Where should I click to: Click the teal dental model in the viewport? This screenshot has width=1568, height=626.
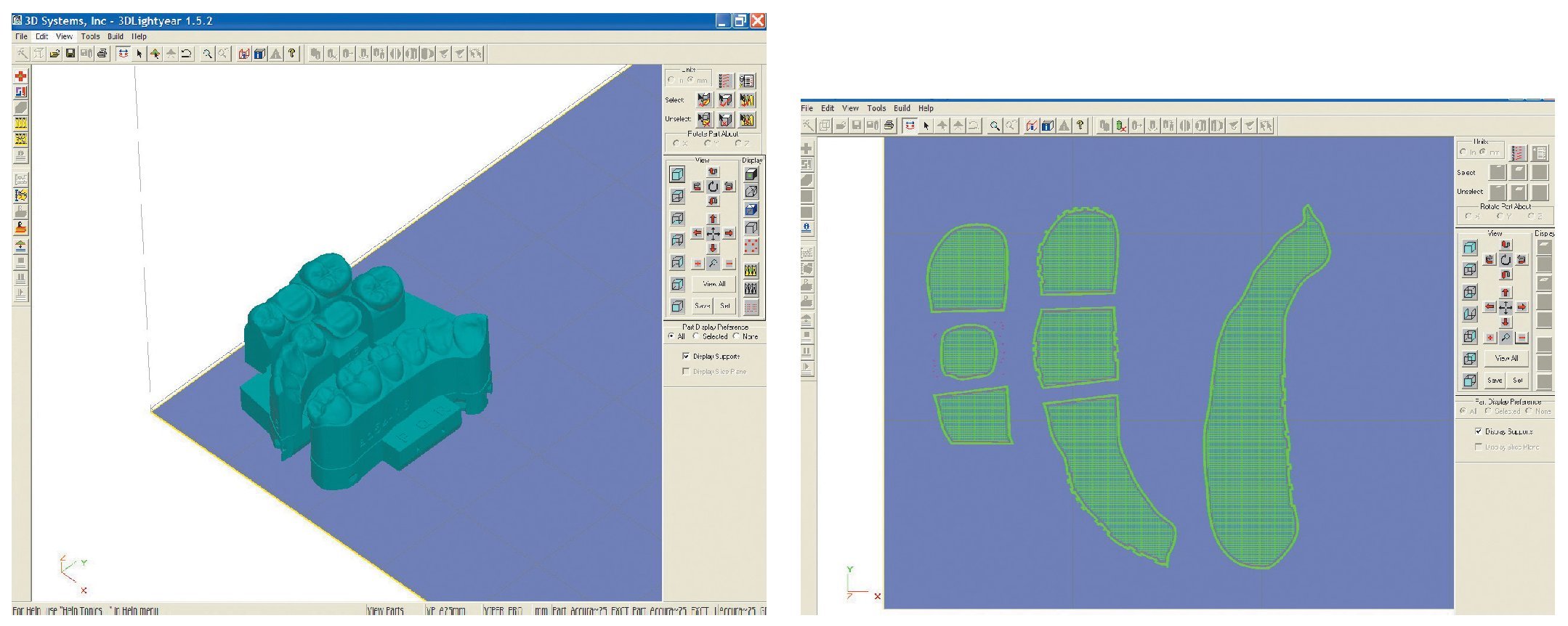pyautogui.click(x=363, y=363)
